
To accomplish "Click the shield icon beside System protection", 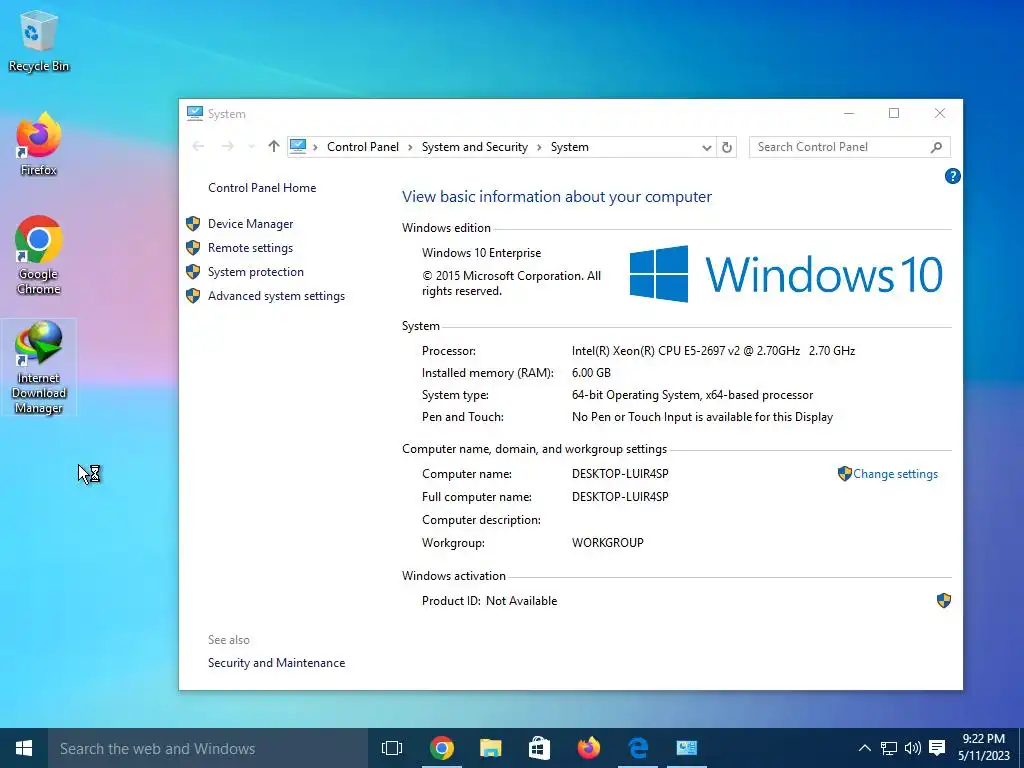I will tap(193, 272).
